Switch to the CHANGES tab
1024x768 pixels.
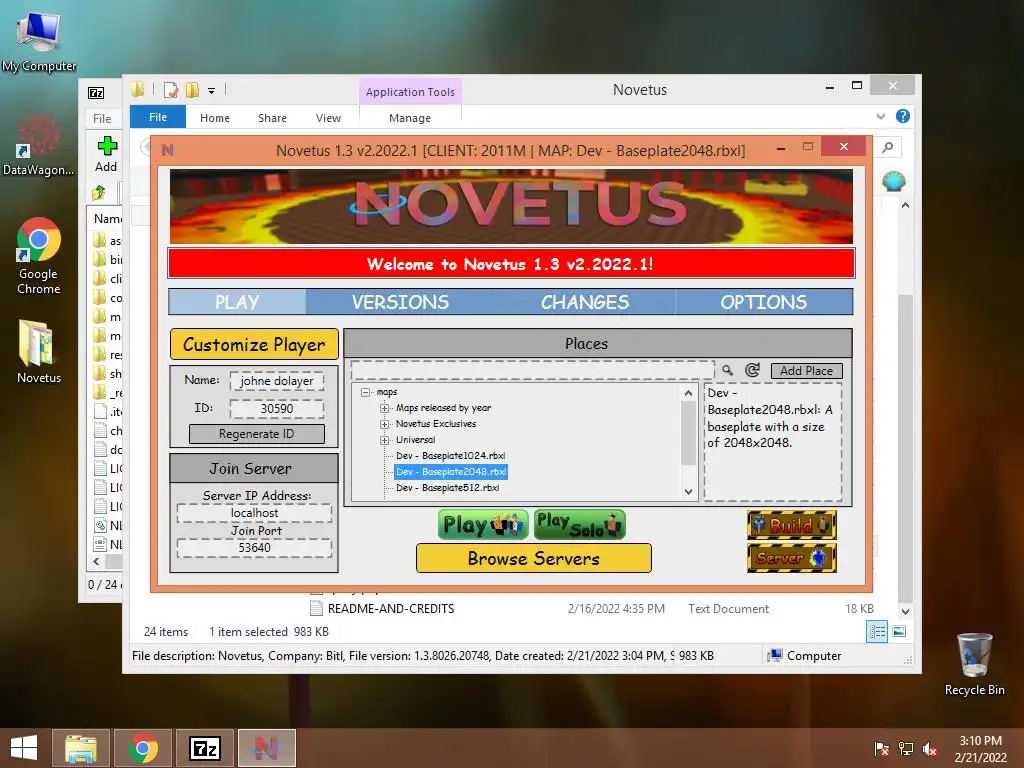(x=584, y=302)
